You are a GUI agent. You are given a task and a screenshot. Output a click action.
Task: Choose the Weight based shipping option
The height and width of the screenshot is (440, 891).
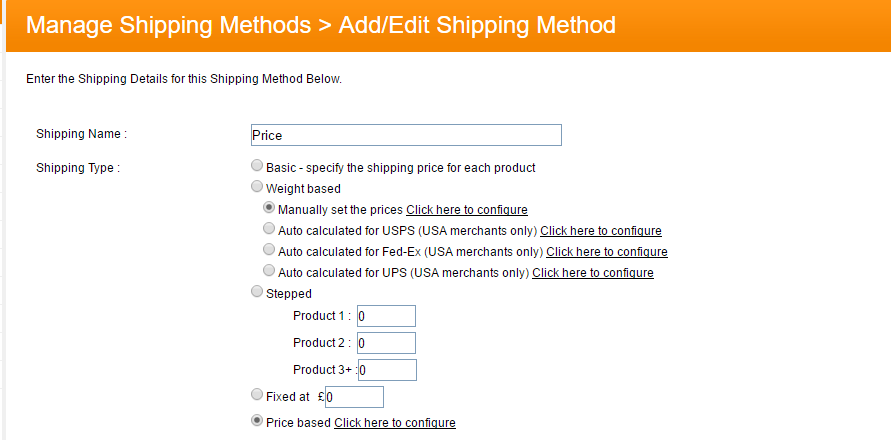(258, 187)
